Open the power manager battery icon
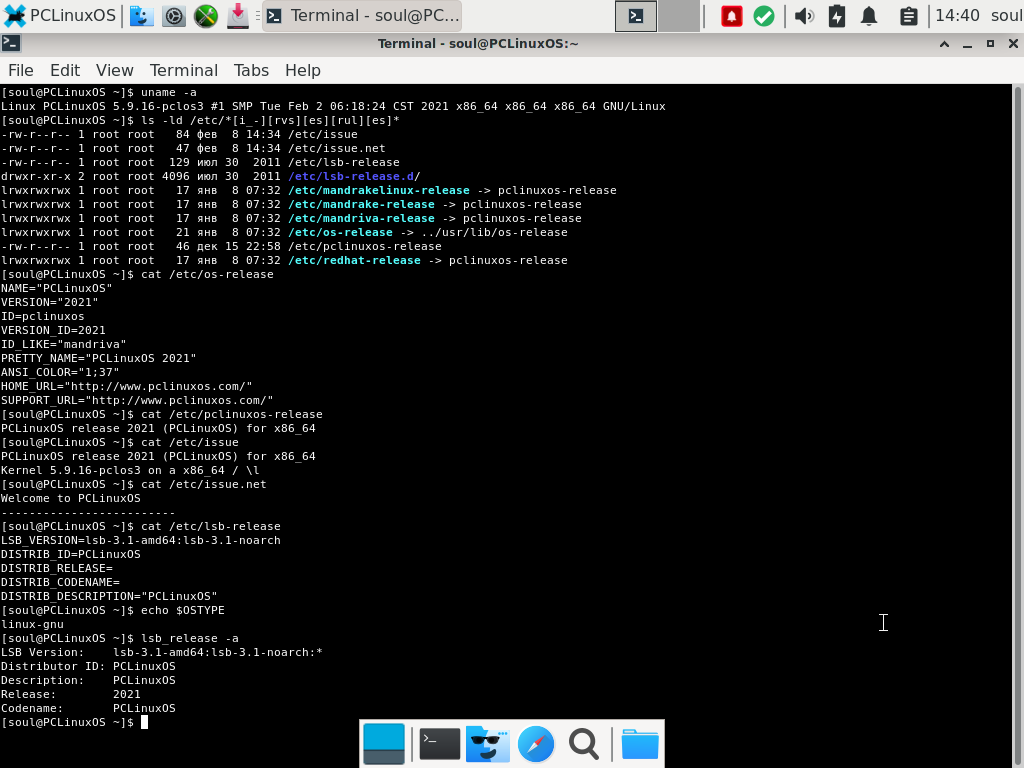This screenshot has width=1024, height=768. pyautogui.click(x=837, y=16)
